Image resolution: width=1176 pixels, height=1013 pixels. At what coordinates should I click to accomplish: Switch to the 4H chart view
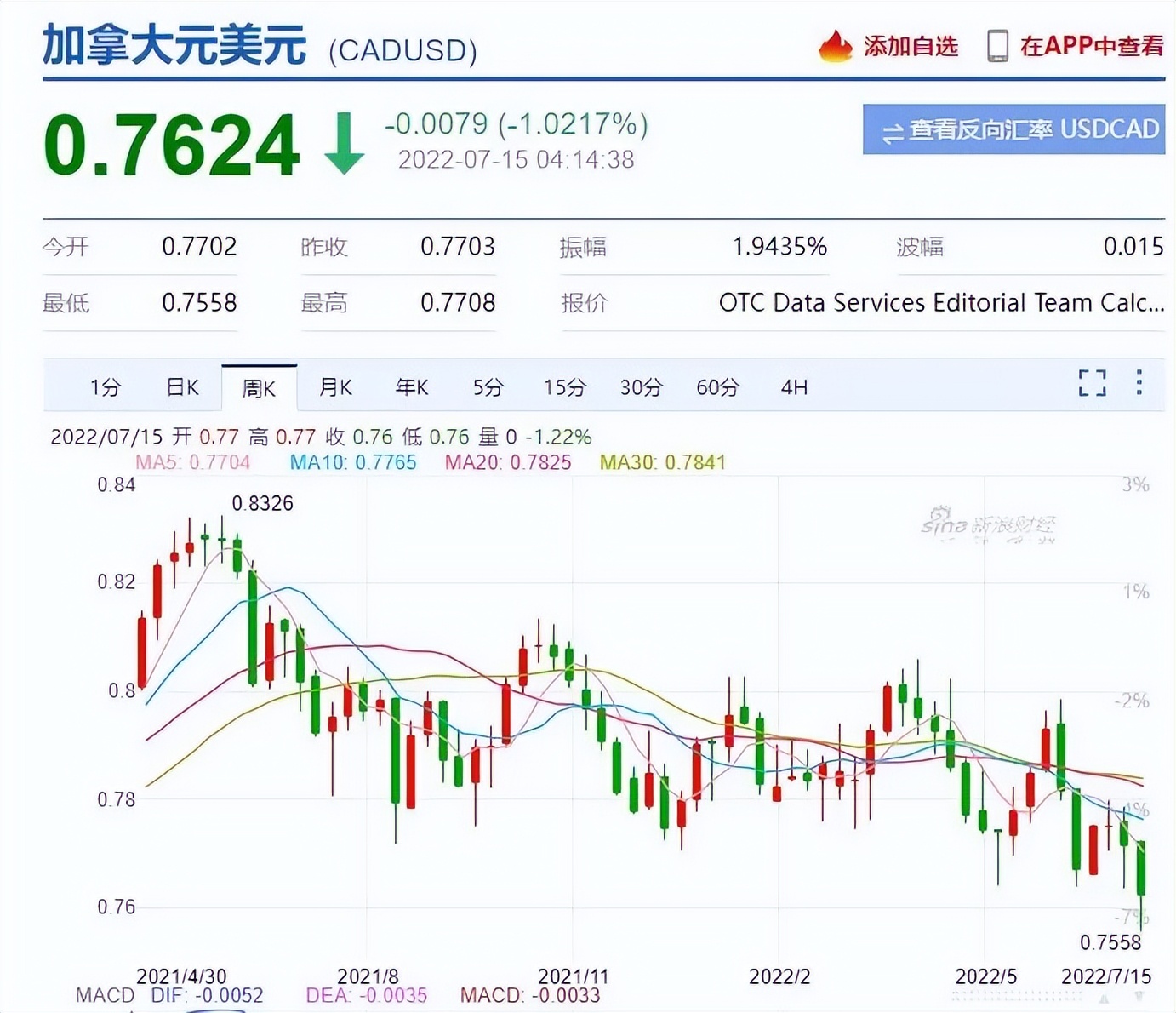click(792, 387)
